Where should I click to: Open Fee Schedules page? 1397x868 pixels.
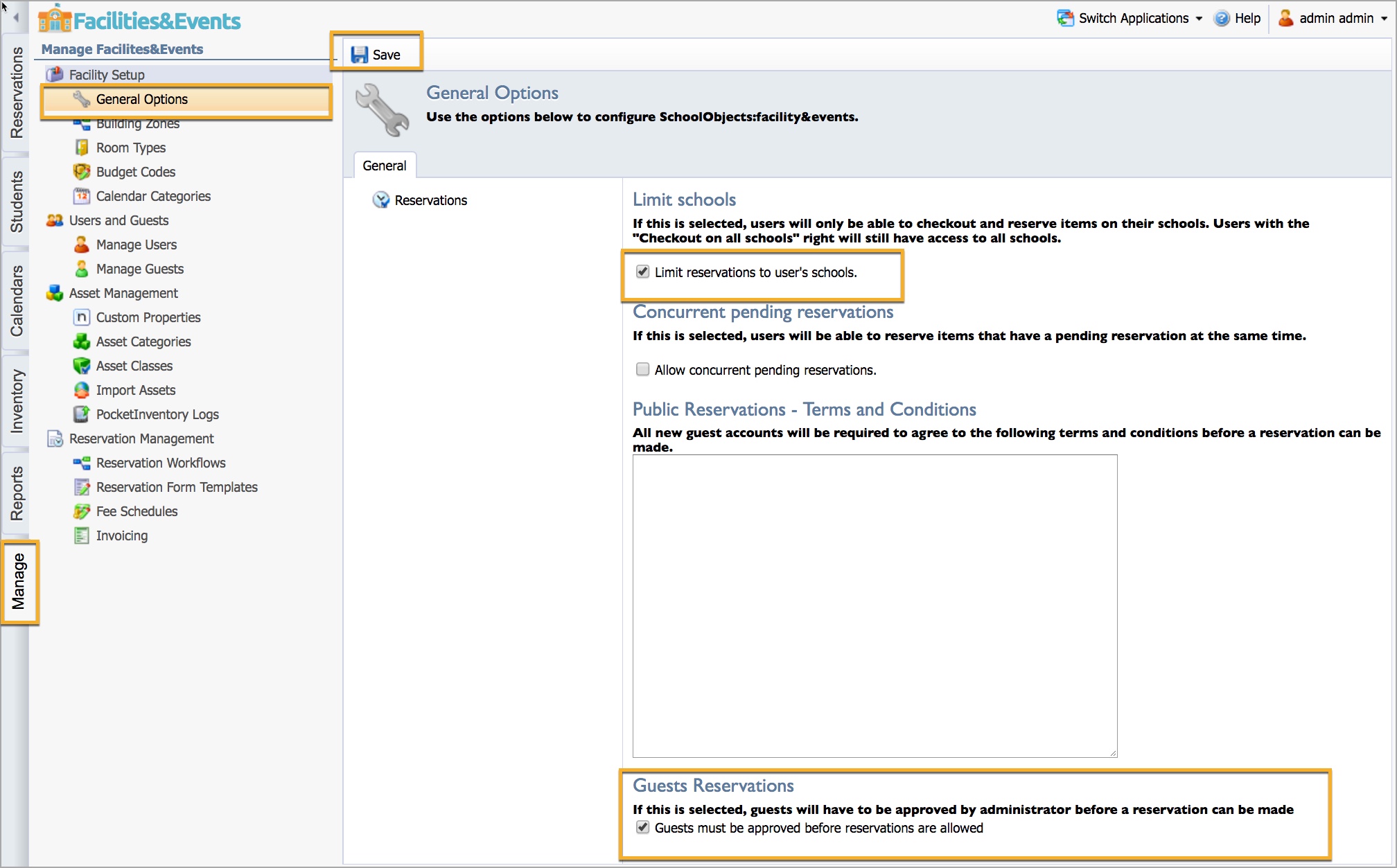click(137, 511)
